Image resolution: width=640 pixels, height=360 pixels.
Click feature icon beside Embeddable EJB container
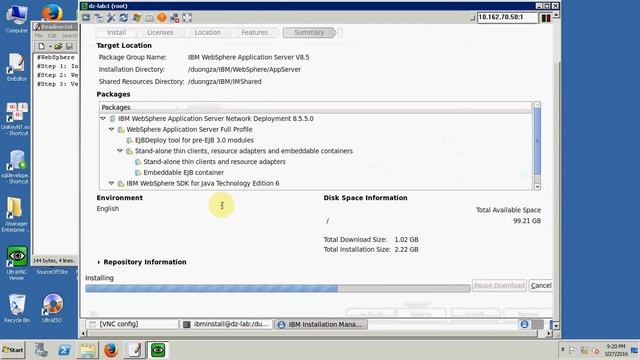point(138,173)
